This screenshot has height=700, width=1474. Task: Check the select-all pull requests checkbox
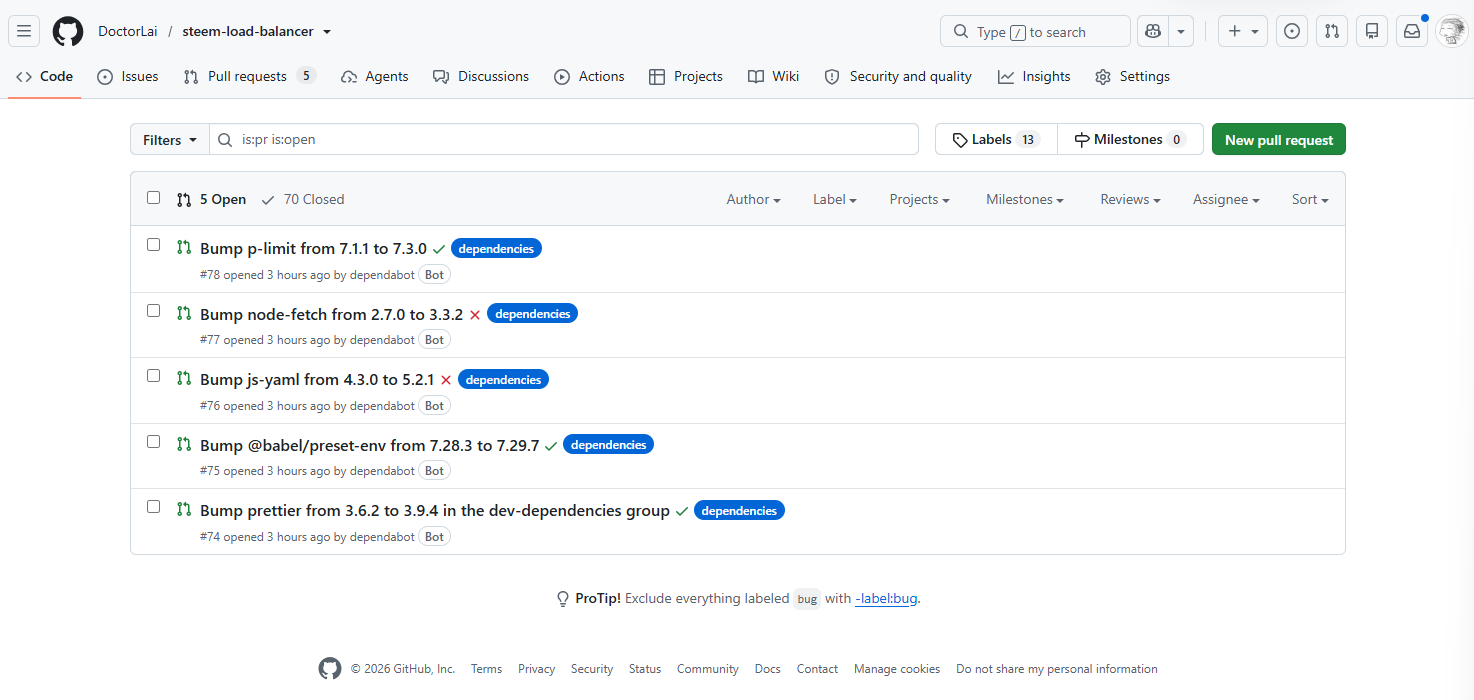coord(153,198)
